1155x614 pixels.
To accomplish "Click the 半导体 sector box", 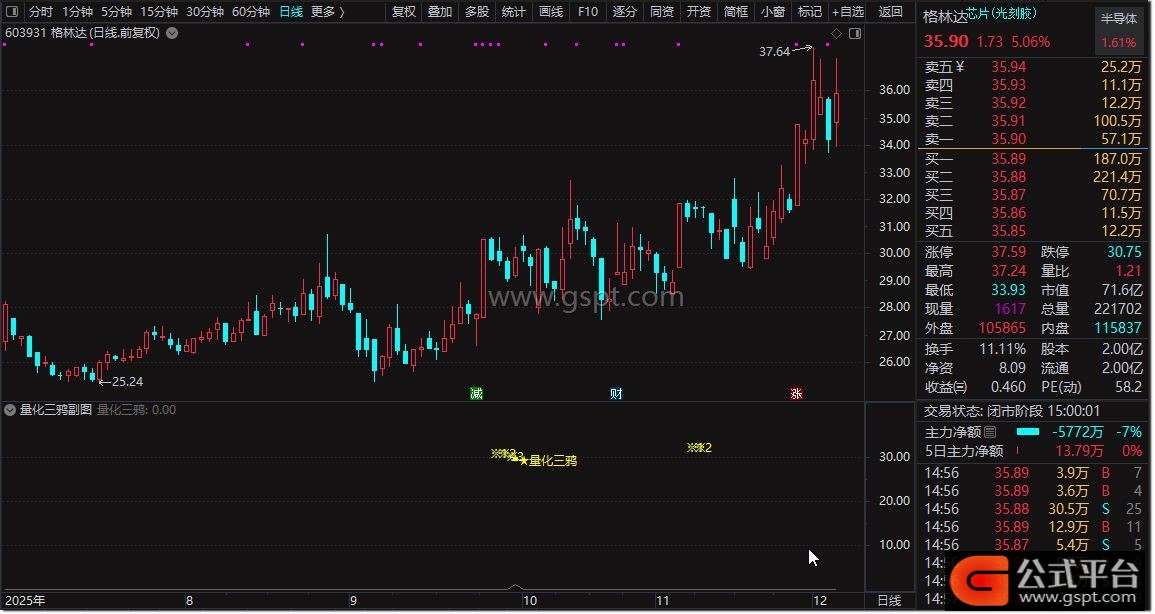I will (1118, 18).
